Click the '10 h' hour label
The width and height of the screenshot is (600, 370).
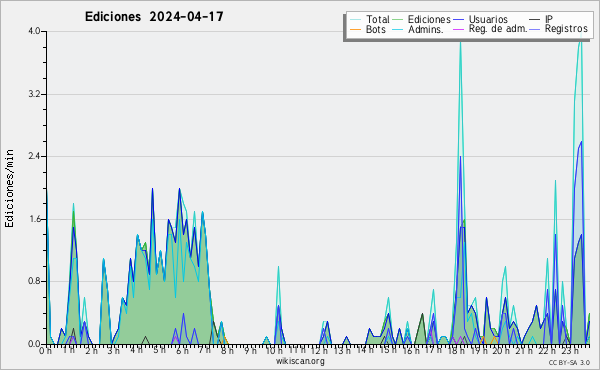pos(274,351)
